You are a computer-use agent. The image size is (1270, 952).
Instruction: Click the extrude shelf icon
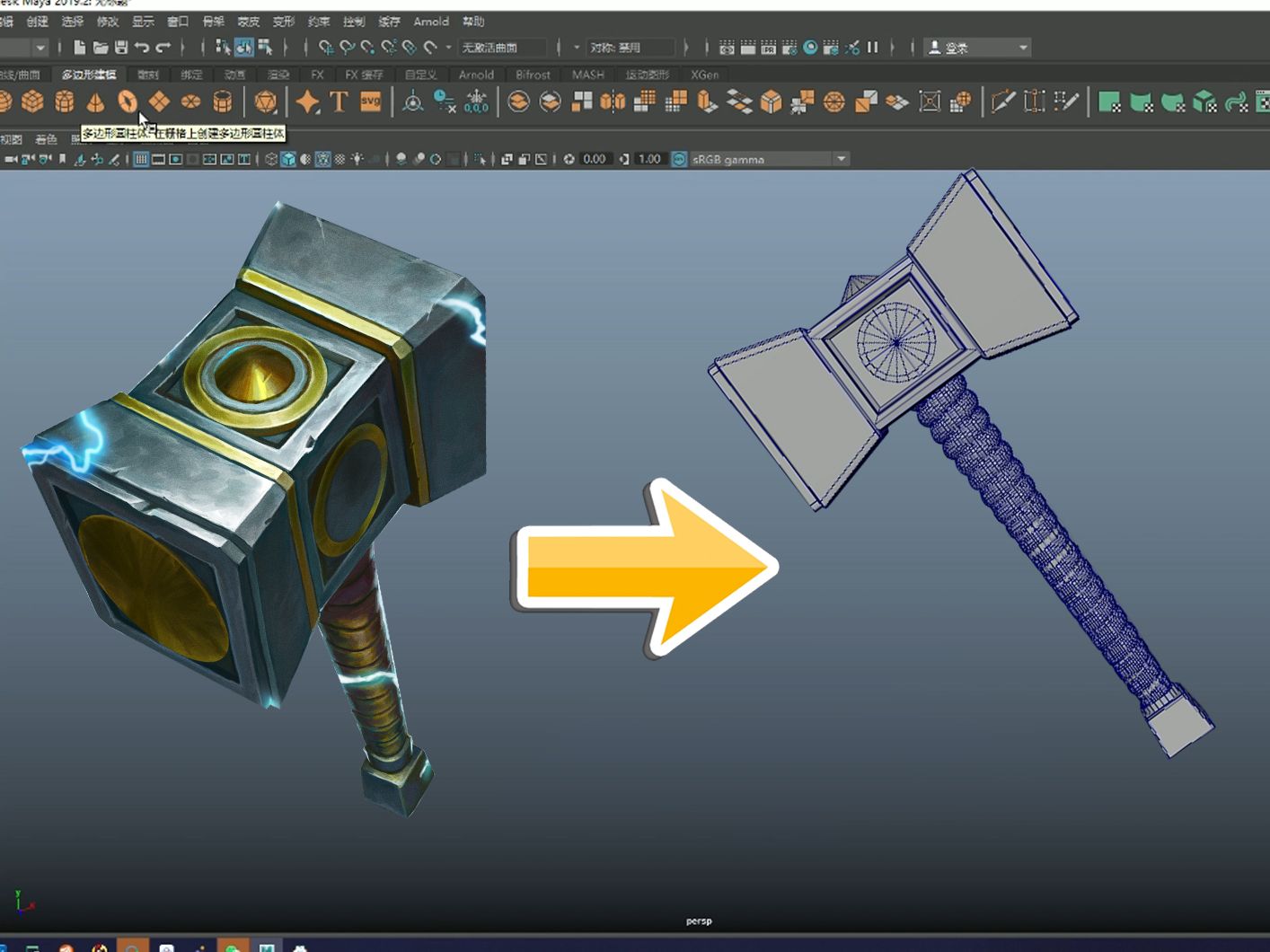(x=708, y=101)
